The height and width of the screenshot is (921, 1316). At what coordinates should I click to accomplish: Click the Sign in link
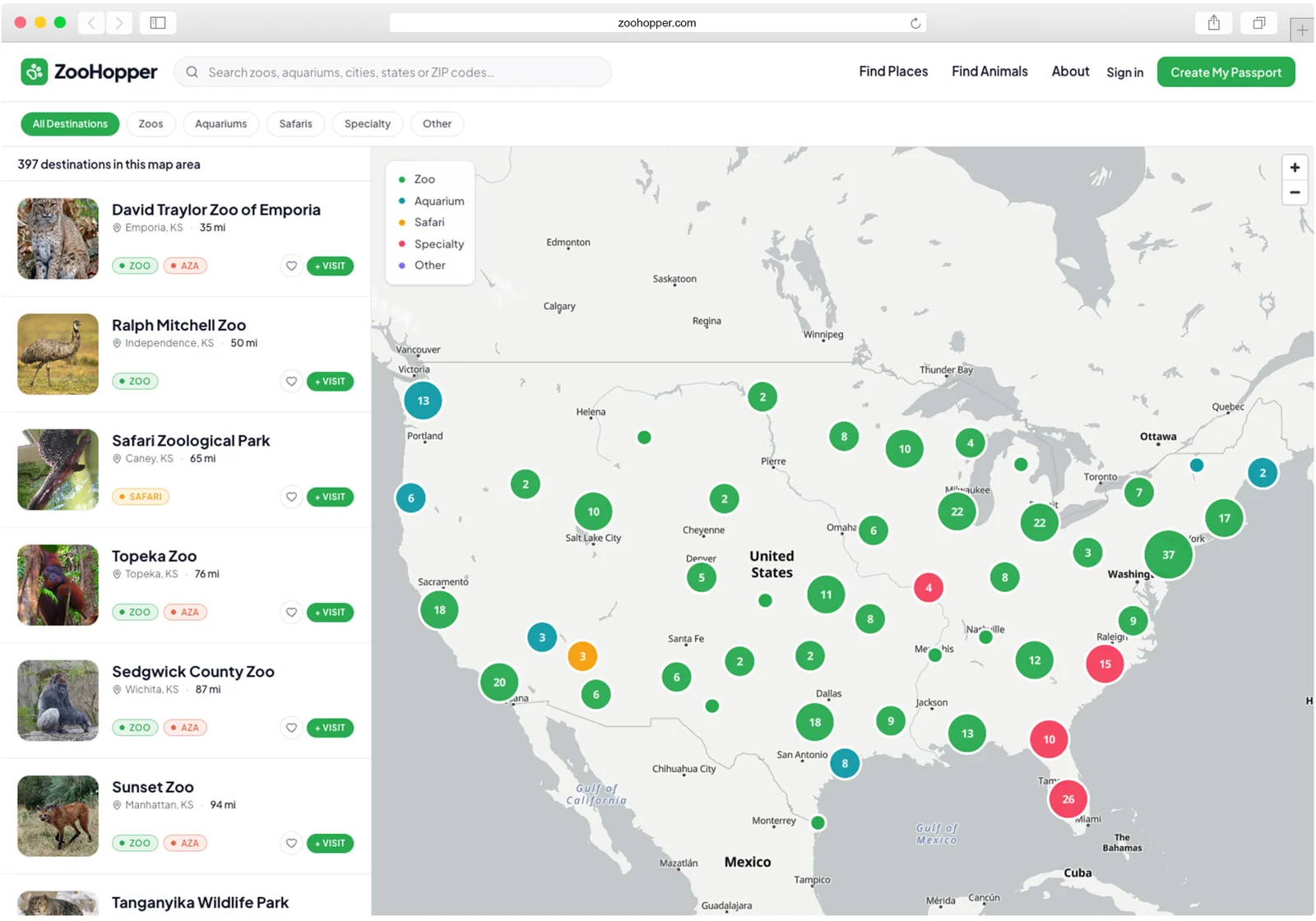[1124, 72]
